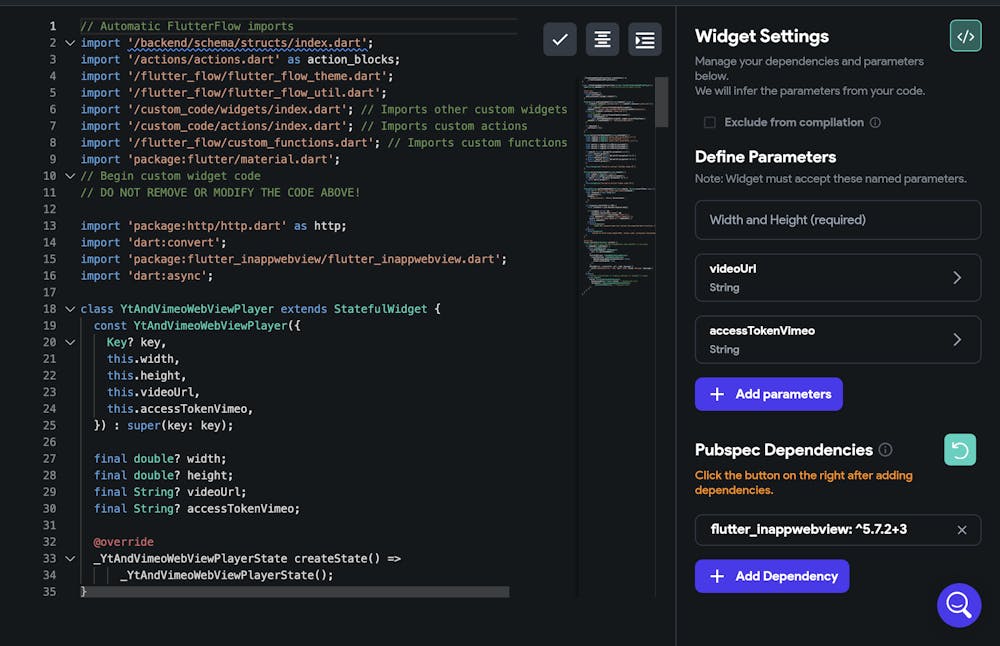Click the green </> code icon
1000x646 pixels.
(x=964, y=36)
